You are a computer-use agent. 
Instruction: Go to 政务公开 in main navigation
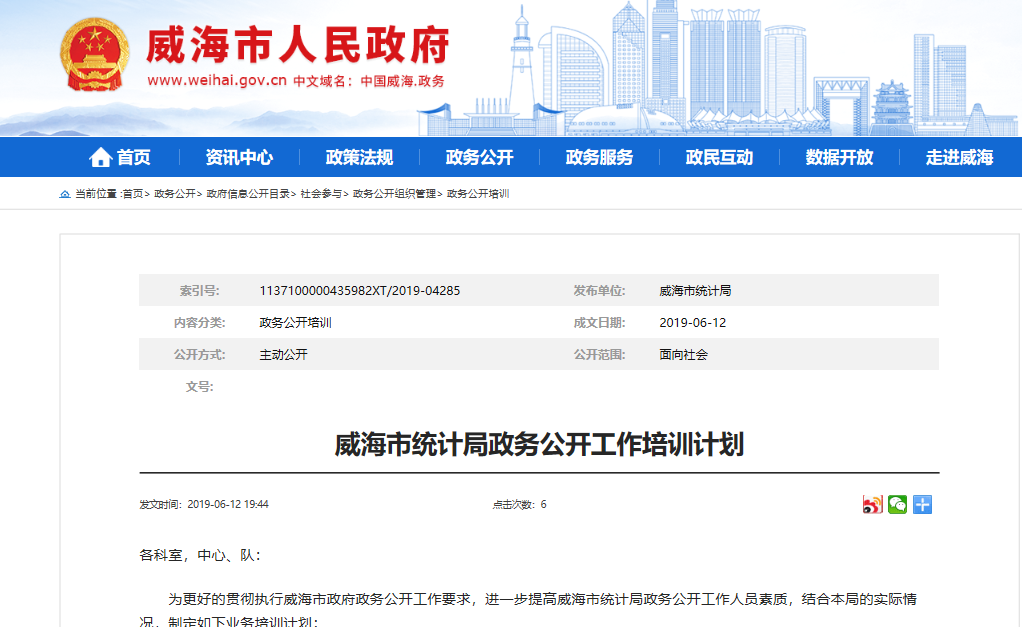pos(479,157)
